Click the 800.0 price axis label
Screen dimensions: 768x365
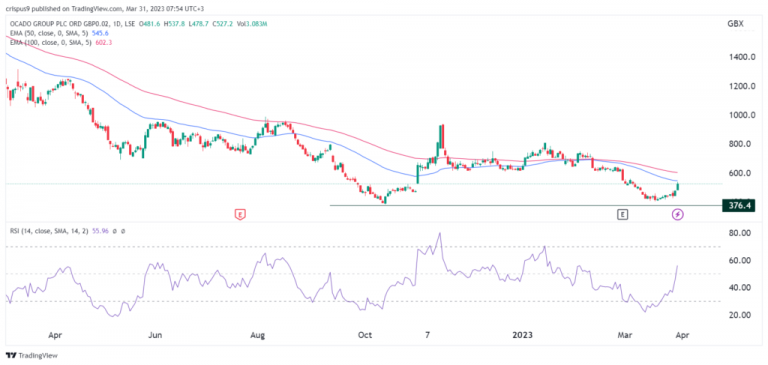(739, 144)
